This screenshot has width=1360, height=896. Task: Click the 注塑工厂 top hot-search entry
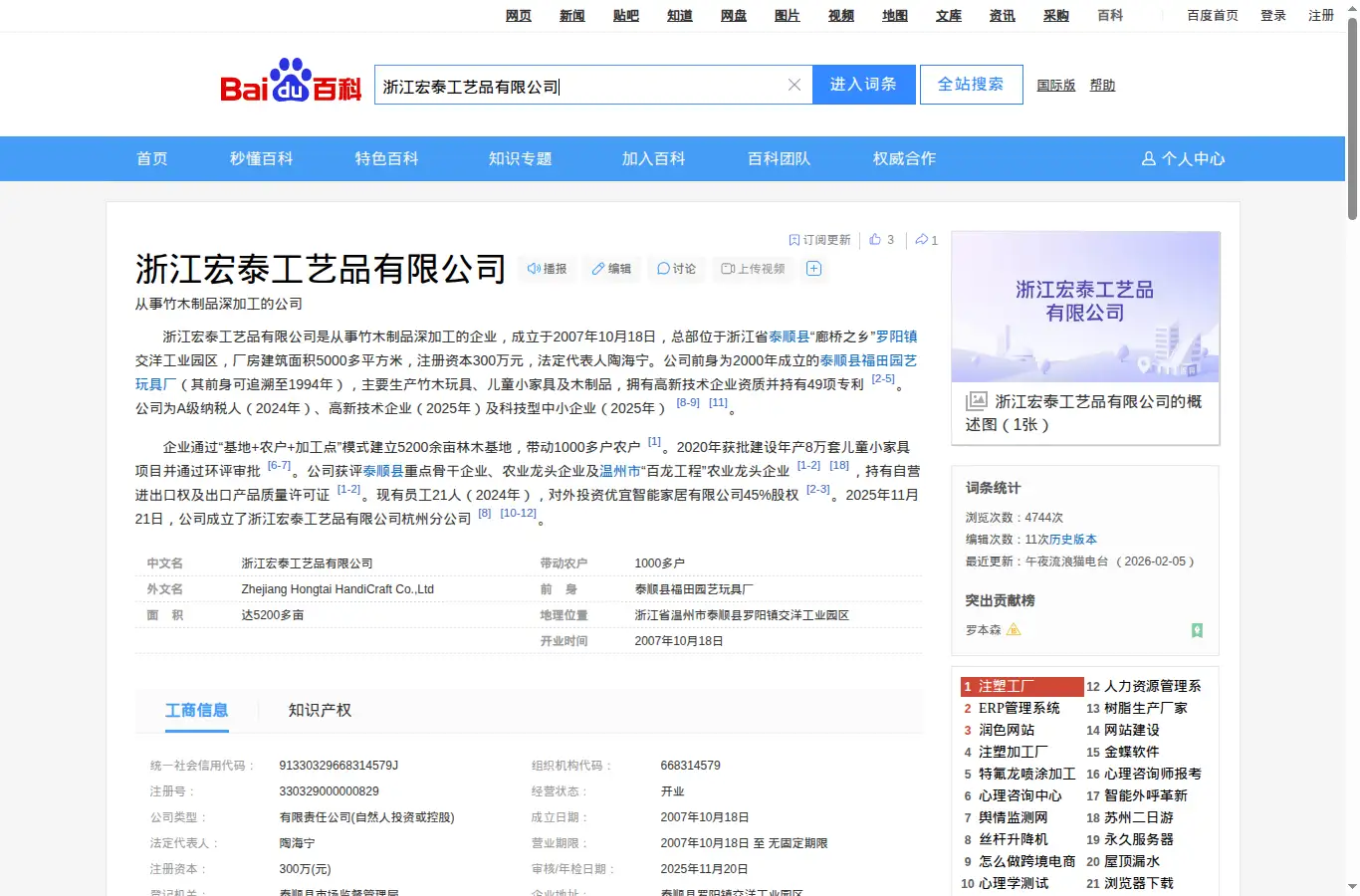coord(1021,686)
